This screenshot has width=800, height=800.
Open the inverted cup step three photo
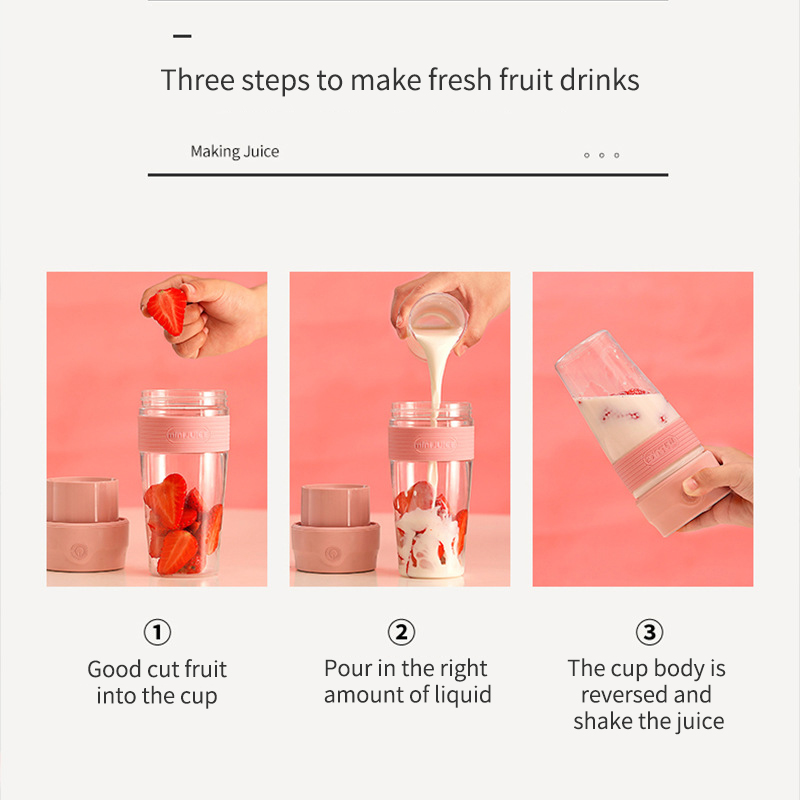(x=643, y=429)
